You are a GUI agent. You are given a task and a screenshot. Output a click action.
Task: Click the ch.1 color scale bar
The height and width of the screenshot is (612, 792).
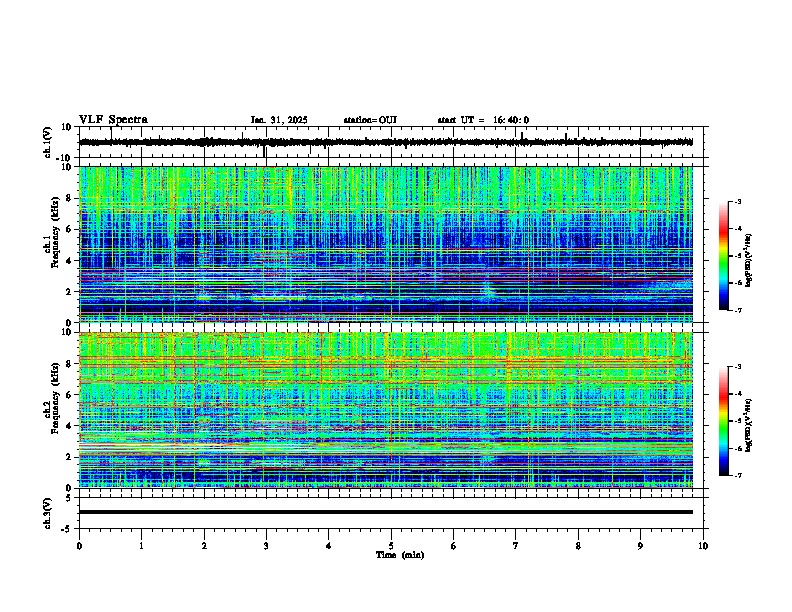[723, 256]
